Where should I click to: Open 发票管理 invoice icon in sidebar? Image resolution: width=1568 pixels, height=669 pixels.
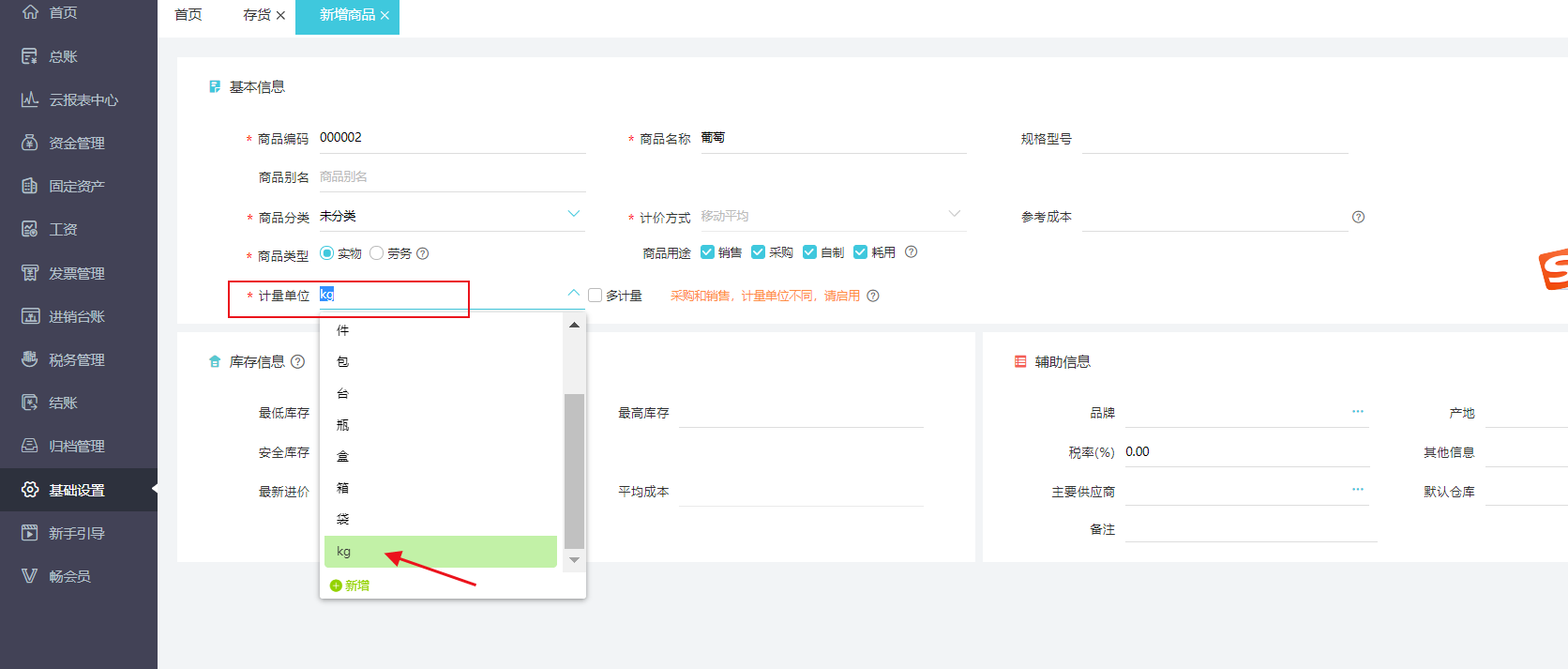click(30, 273)
